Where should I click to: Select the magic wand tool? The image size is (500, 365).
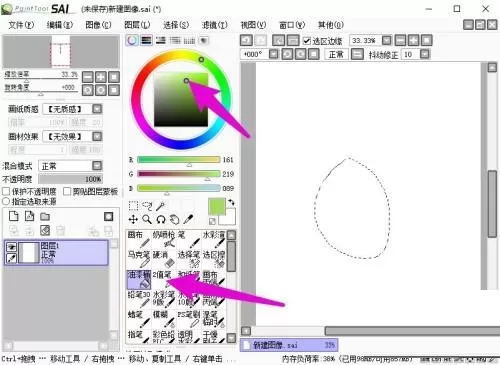pos(161,206)
